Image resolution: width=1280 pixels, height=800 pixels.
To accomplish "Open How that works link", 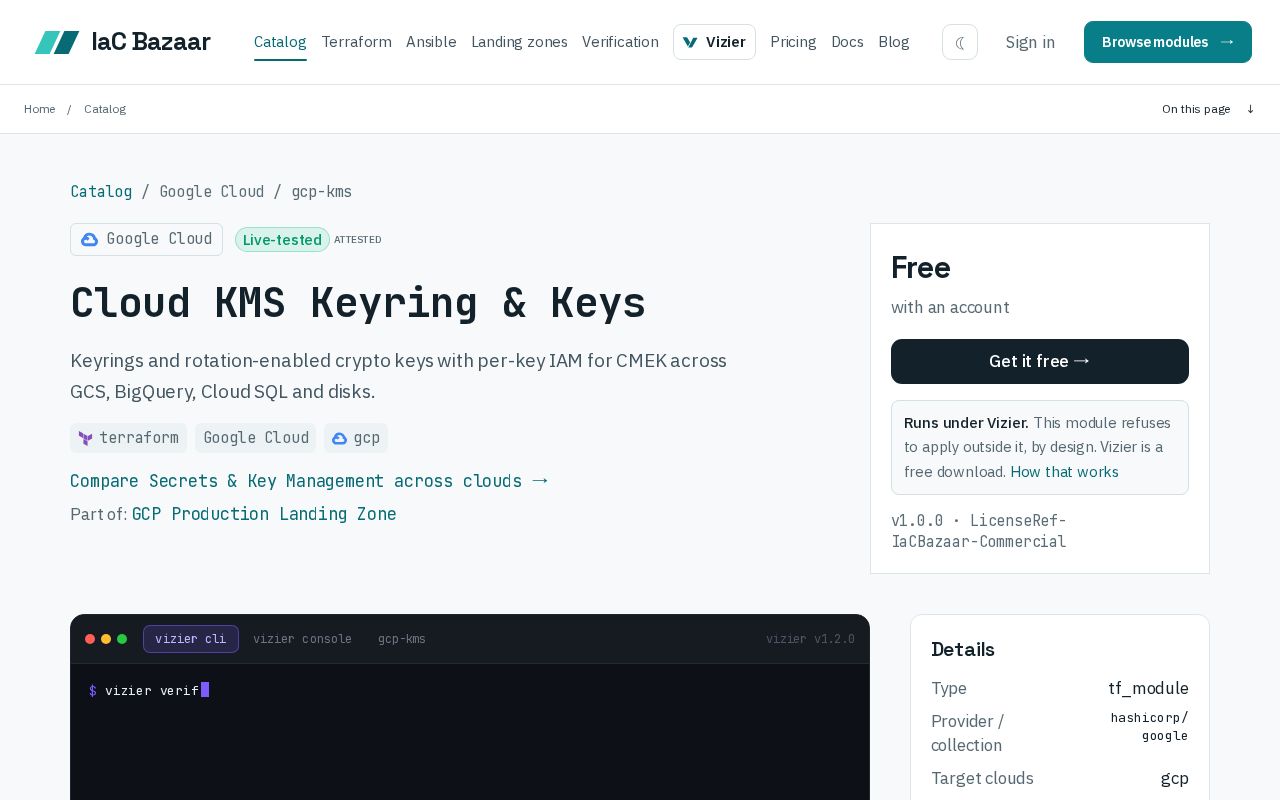I will click(x=1064, y=472).
